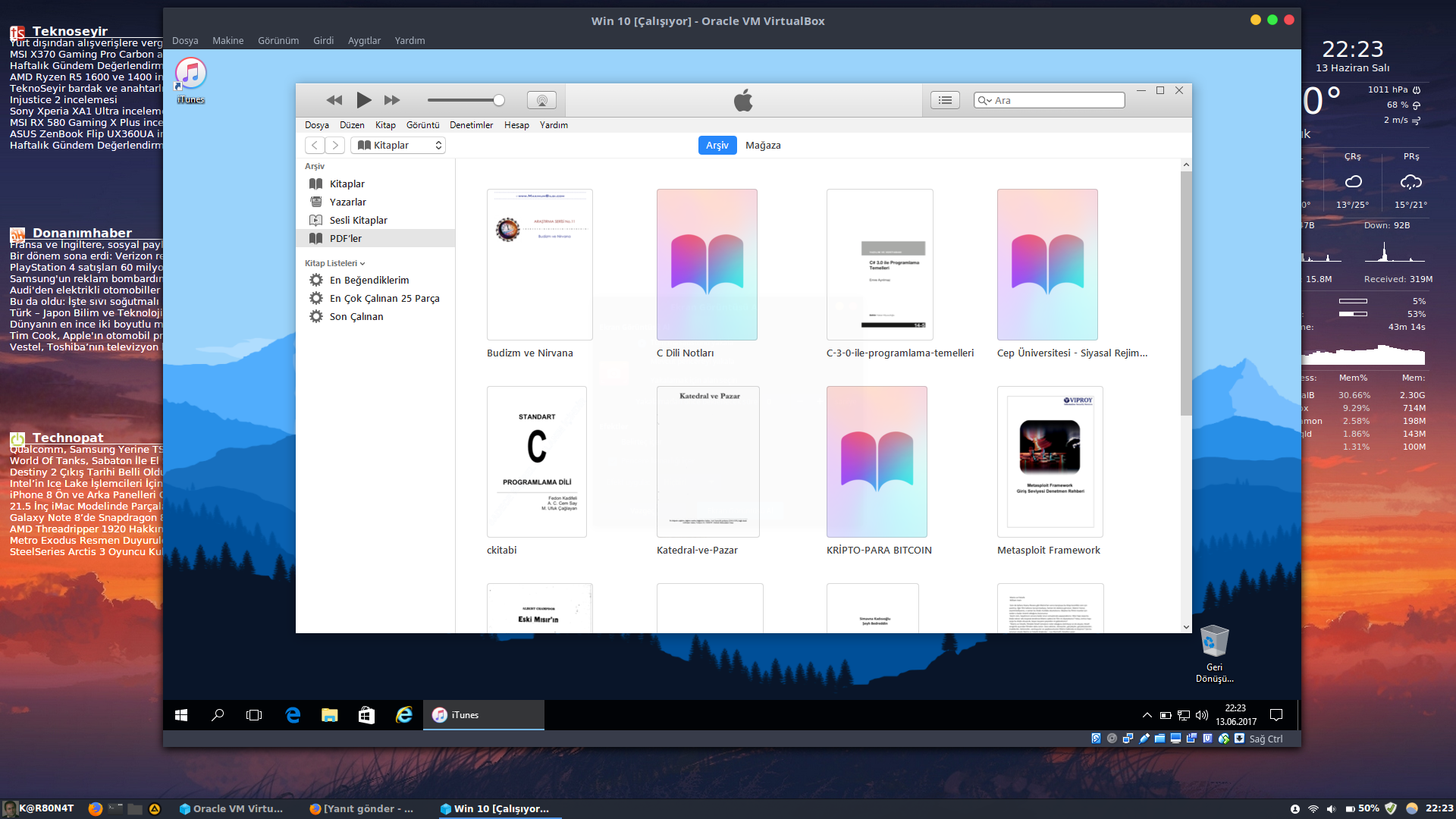Click the VirtualBox optical disc status icon
This screenshot has width=1456, height=819.
[x=1112, y=739]
